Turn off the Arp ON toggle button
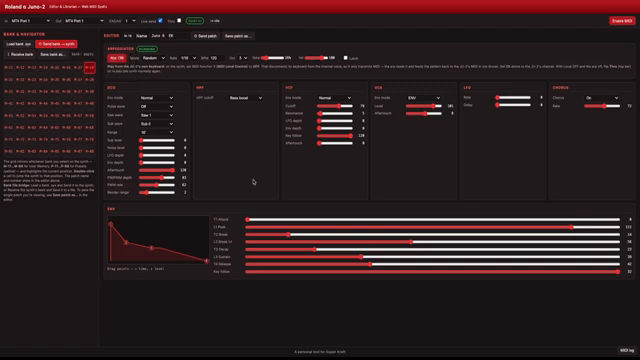This screenshot has height=360, width=640. 117,58
